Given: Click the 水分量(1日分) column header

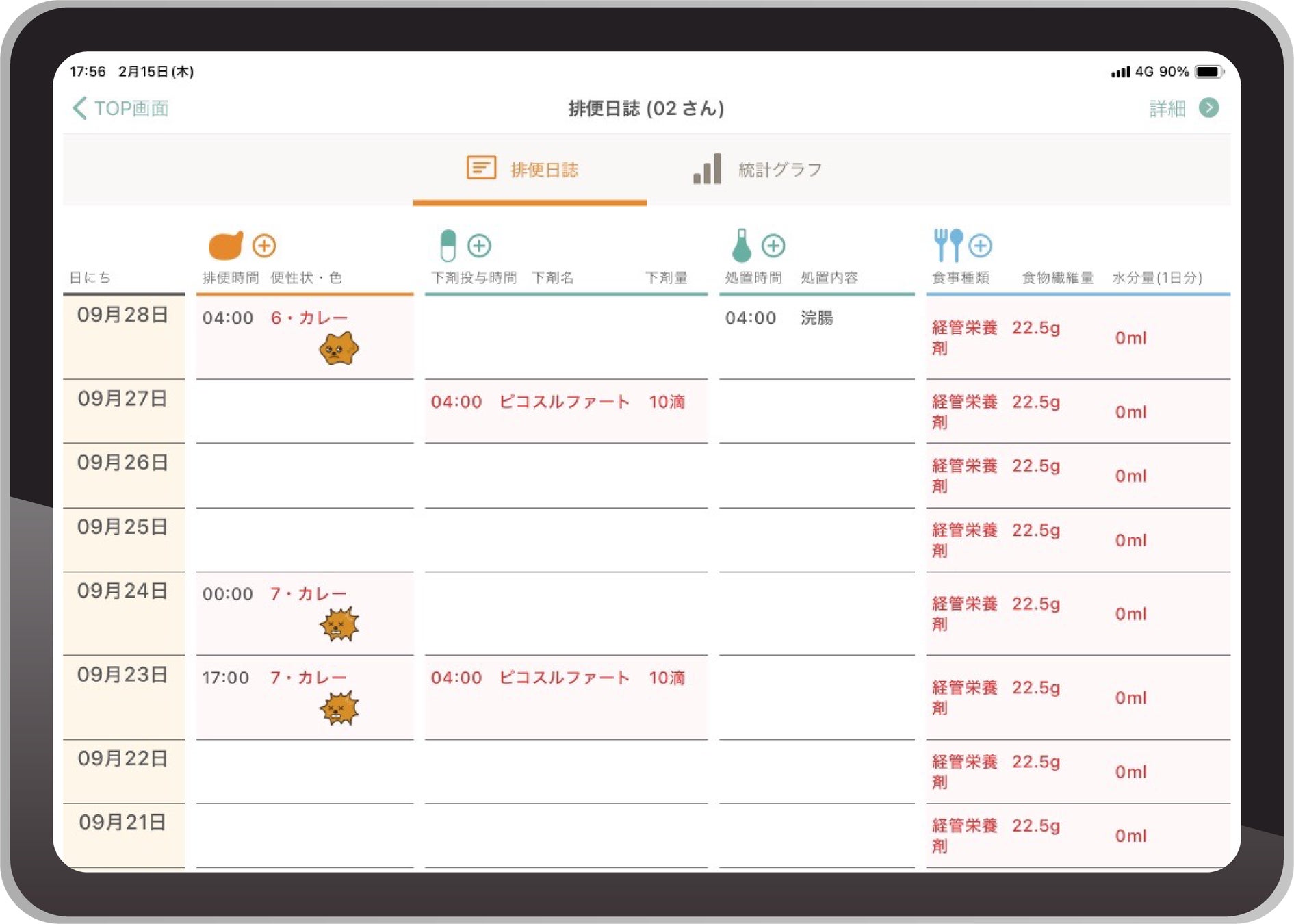Looking at the screenshot, I should (1158, 277).
